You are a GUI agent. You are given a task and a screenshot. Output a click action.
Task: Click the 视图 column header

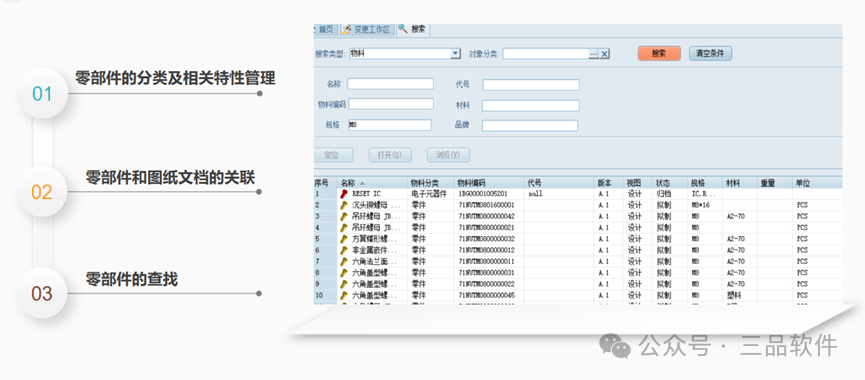(x=638, y=183)
